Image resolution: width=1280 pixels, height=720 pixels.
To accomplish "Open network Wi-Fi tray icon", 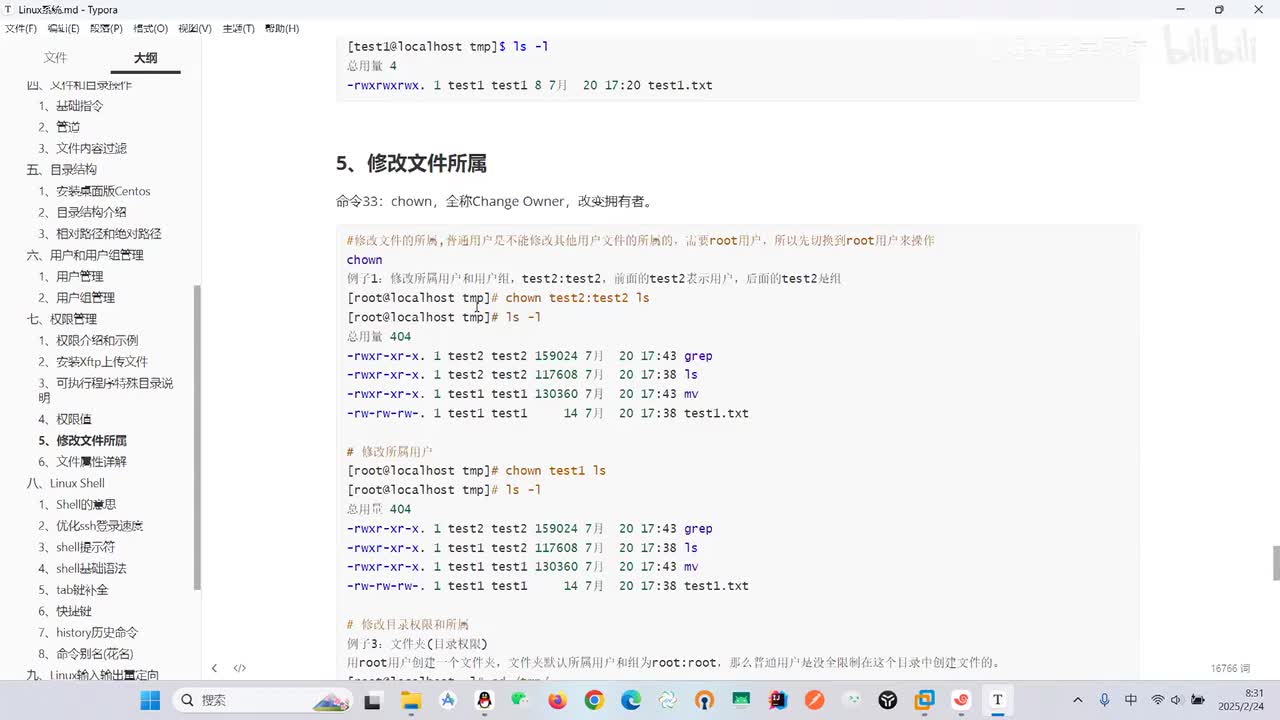I will click(1158, 700).
